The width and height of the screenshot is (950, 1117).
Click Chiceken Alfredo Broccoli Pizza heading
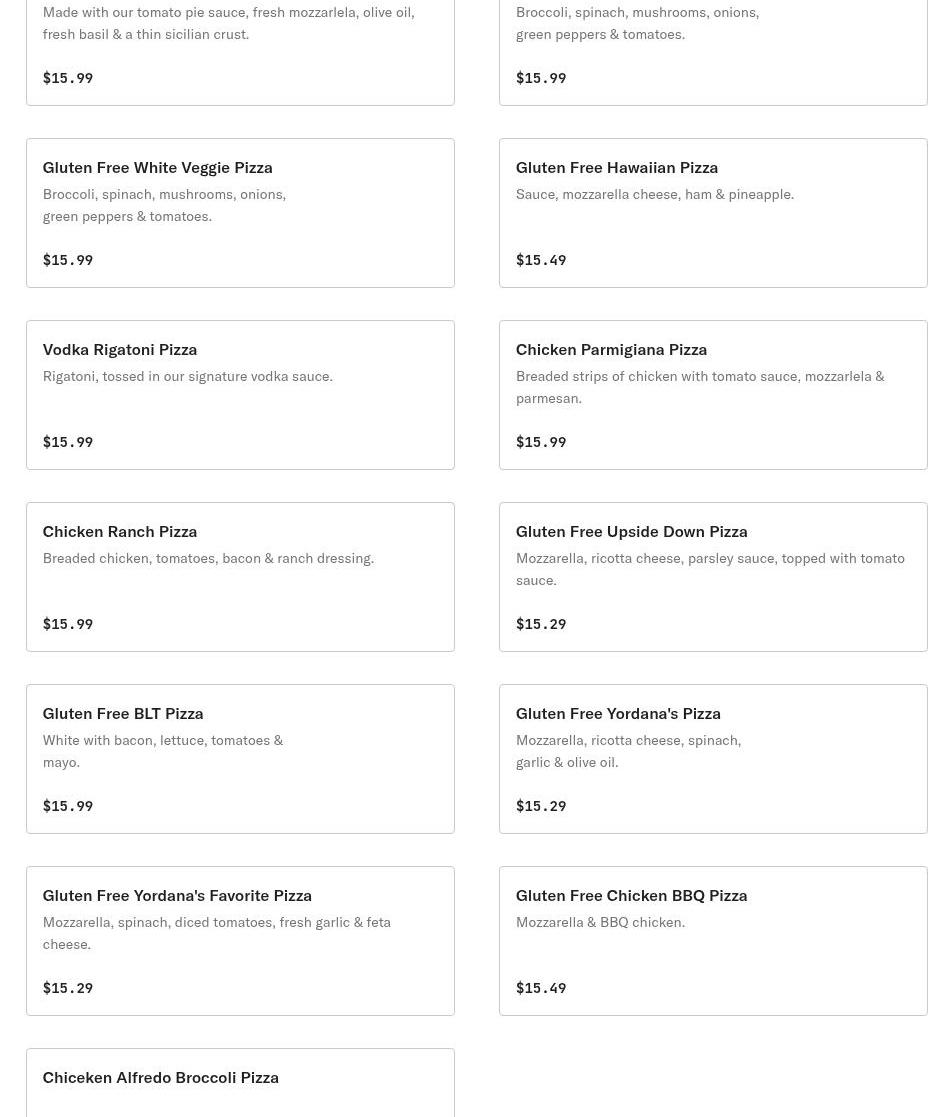pyautogui.click(x=160, y=1077)
